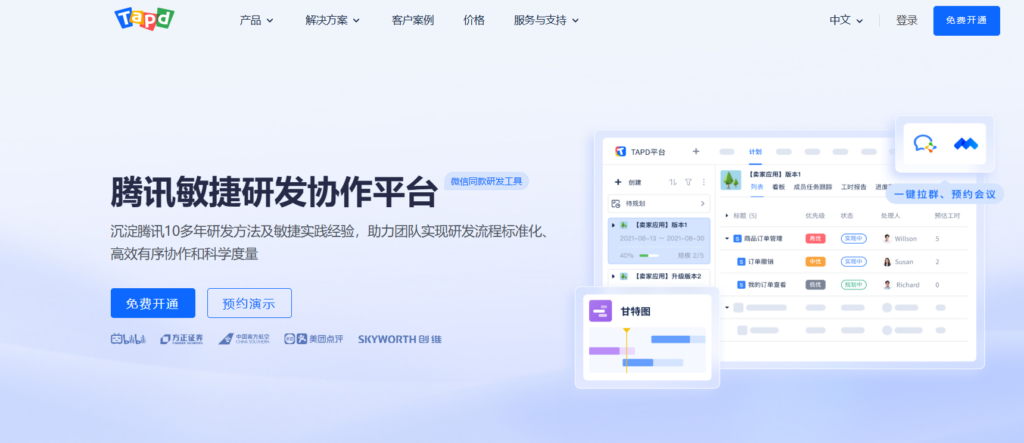Click the green 规划中 status pill

(x=854, y=285)
